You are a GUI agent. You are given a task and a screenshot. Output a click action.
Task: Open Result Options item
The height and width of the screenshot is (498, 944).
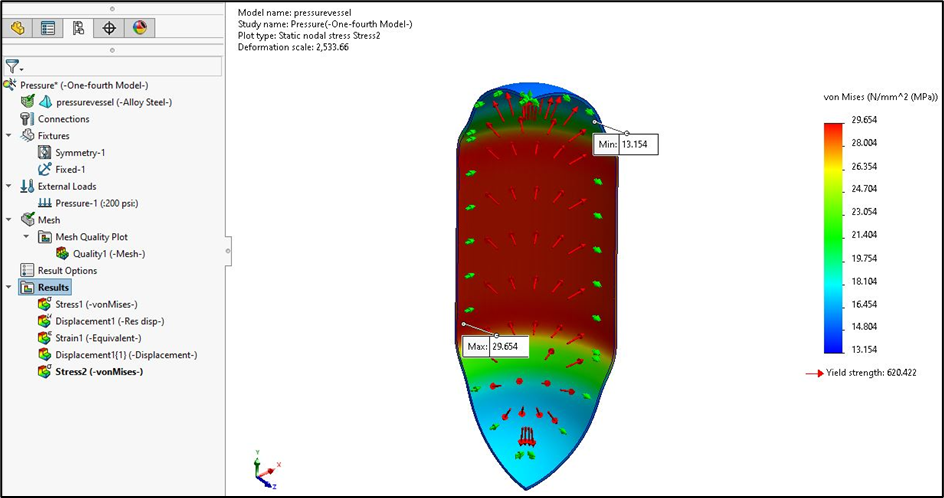67,270
